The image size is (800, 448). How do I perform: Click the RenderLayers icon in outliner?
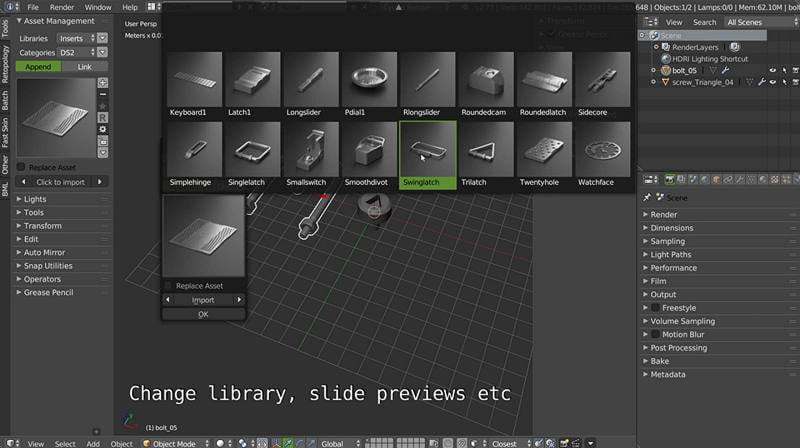[x=666, y=47]
